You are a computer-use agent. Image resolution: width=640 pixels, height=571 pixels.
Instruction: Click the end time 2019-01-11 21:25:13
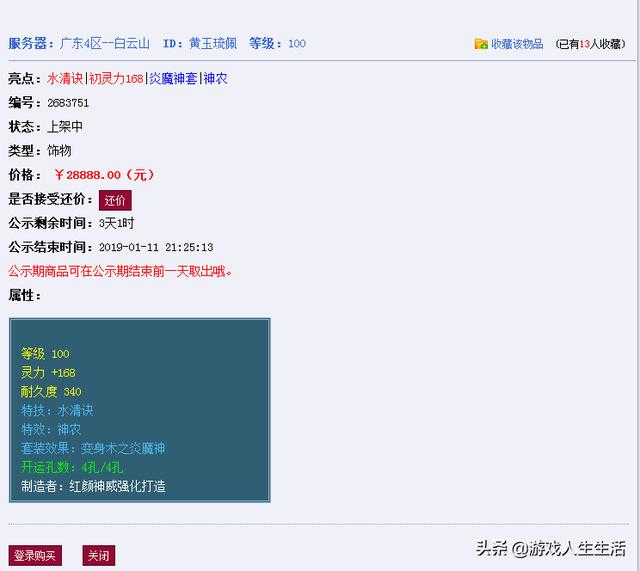pyautogui.click(x=155, y=247)
